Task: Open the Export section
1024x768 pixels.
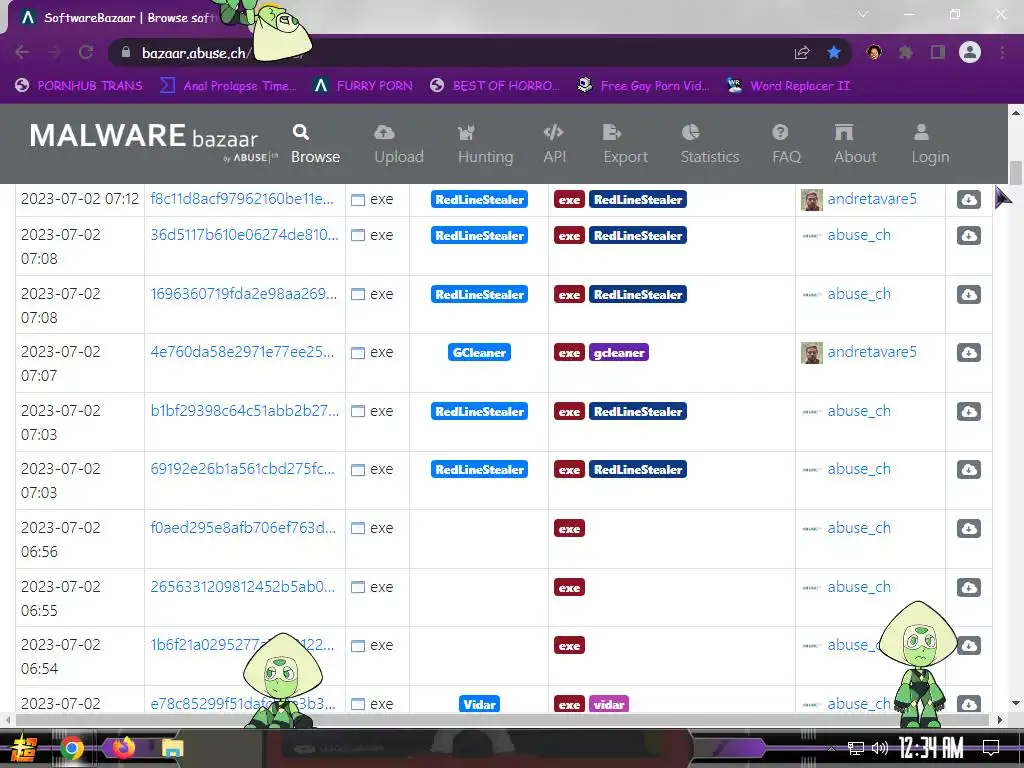Action: [x=625, y=144]
